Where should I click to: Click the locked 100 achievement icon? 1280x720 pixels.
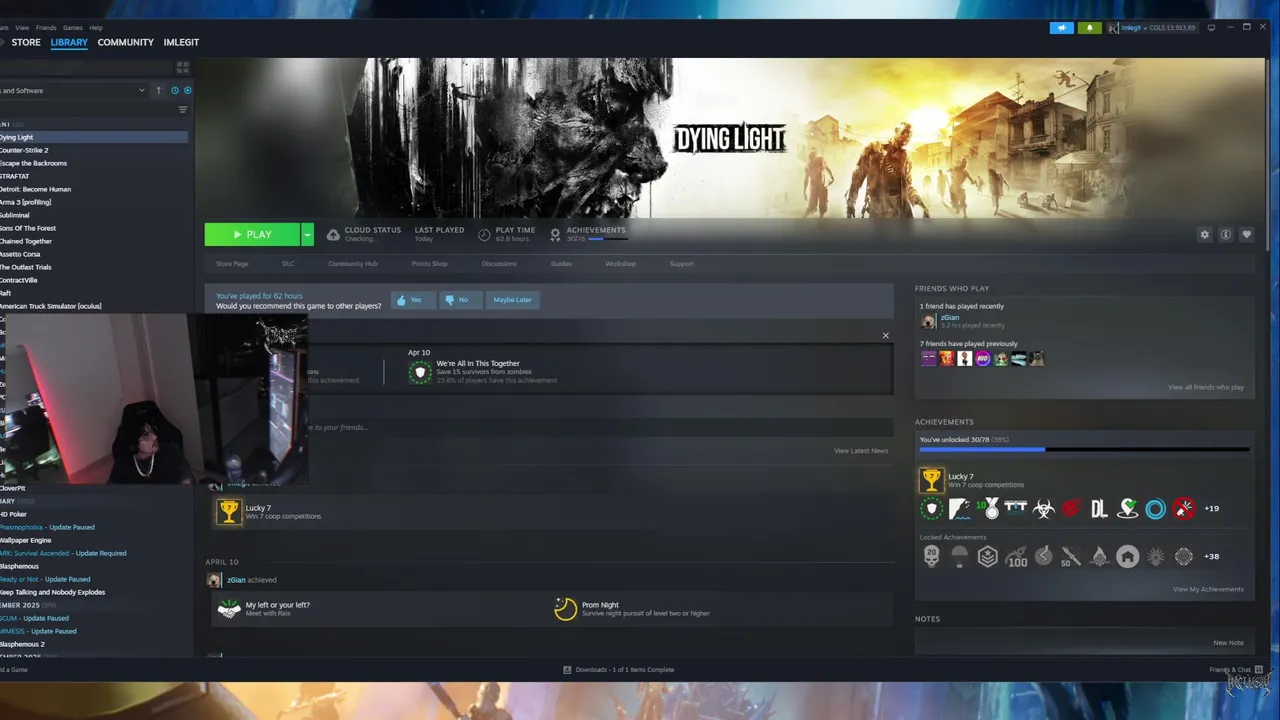click(x=1015, y=557)
